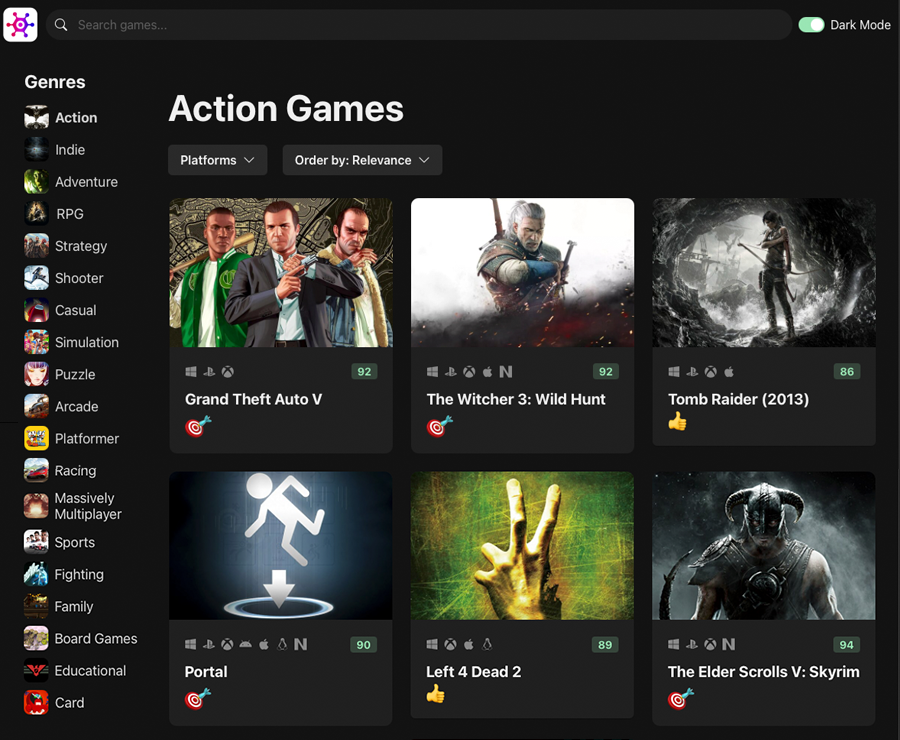900x740 pixels.
Task: Click the Shooter genre icon
Action: (x=36, y=278)
